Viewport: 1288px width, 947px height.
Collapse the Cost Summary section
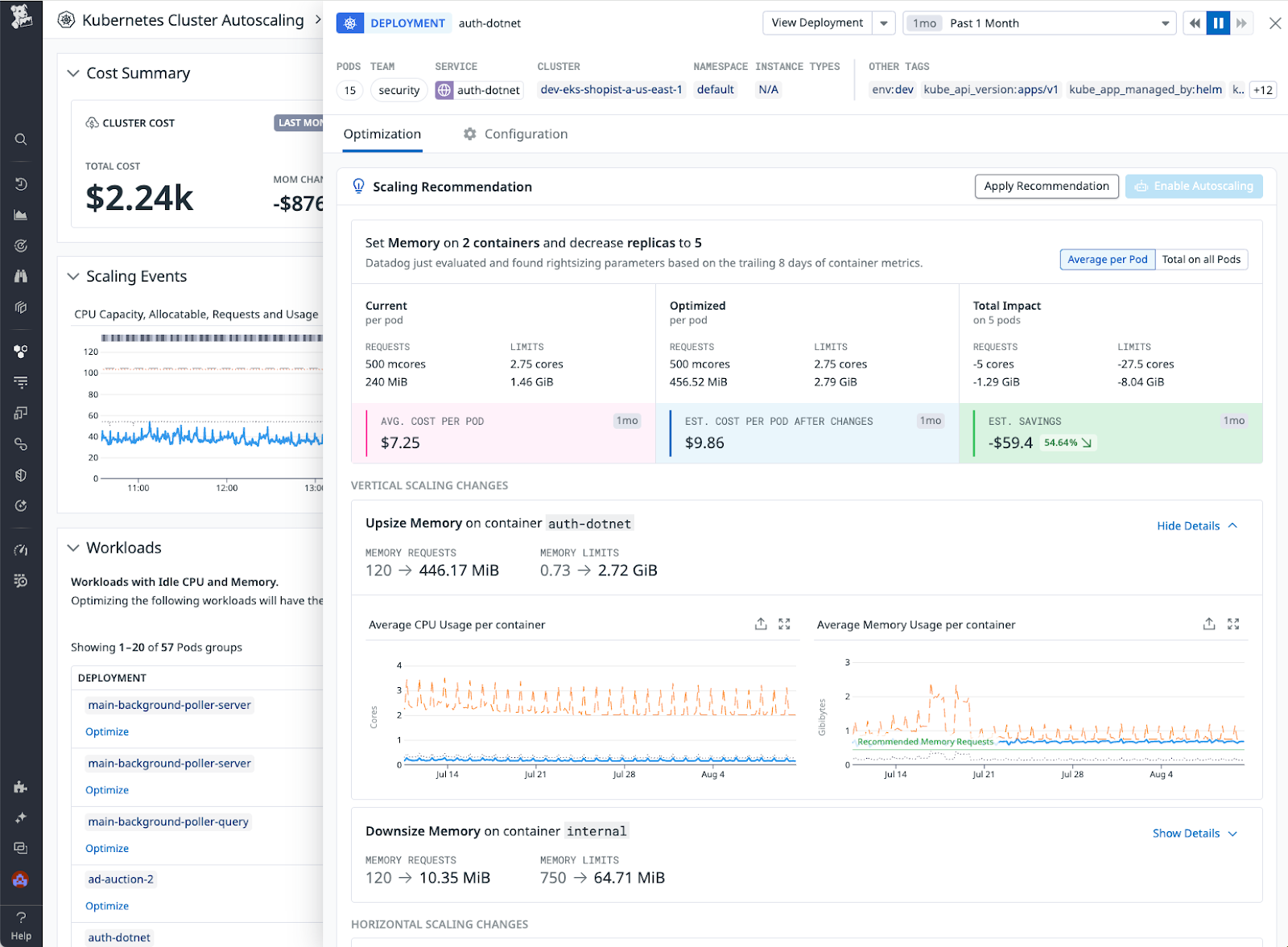73,73
